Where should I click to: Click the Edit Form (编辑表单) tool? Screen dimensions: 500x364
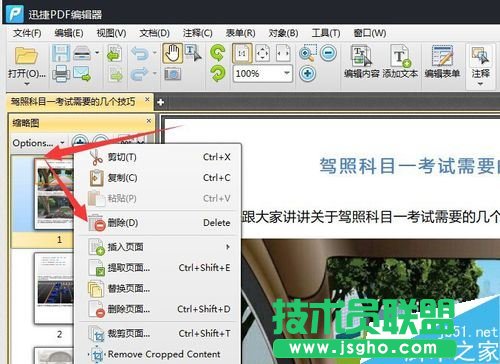tap(442, 62)
